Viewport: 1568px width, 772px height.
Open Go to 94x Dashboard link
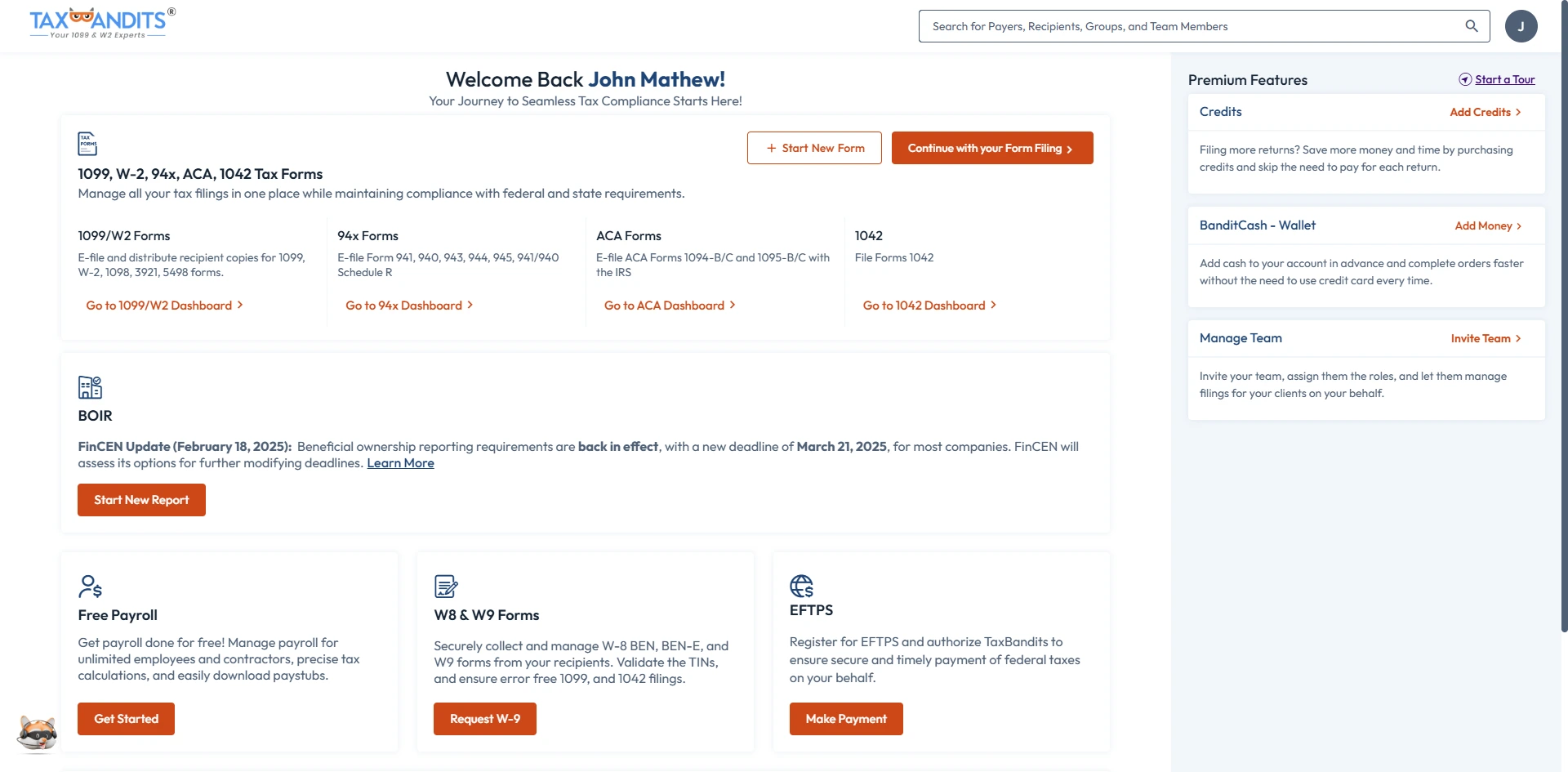pyautogui.click(x=409, y=306)
